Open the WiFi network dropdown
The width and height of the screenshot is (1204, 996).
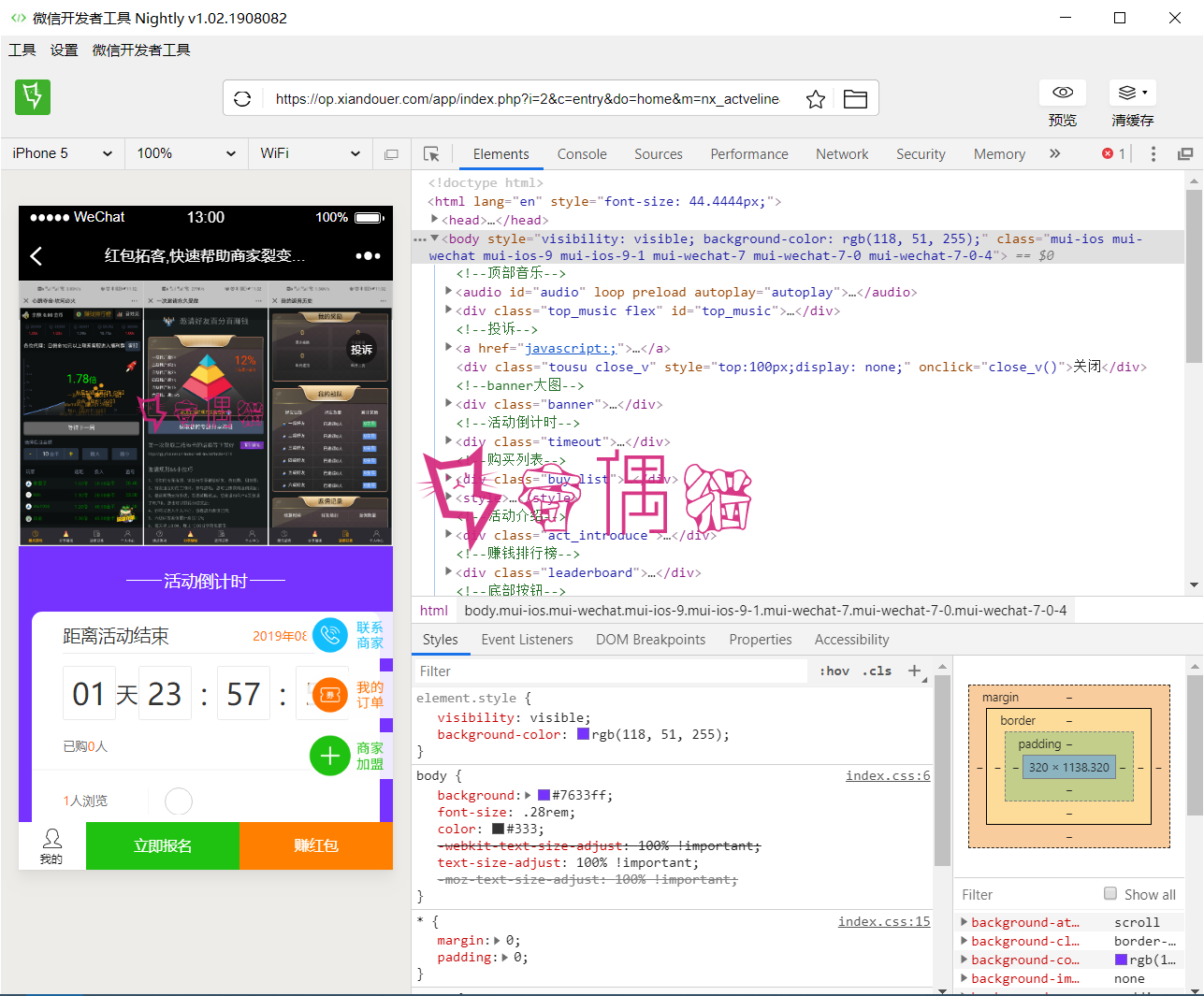(x=311, y=153)
